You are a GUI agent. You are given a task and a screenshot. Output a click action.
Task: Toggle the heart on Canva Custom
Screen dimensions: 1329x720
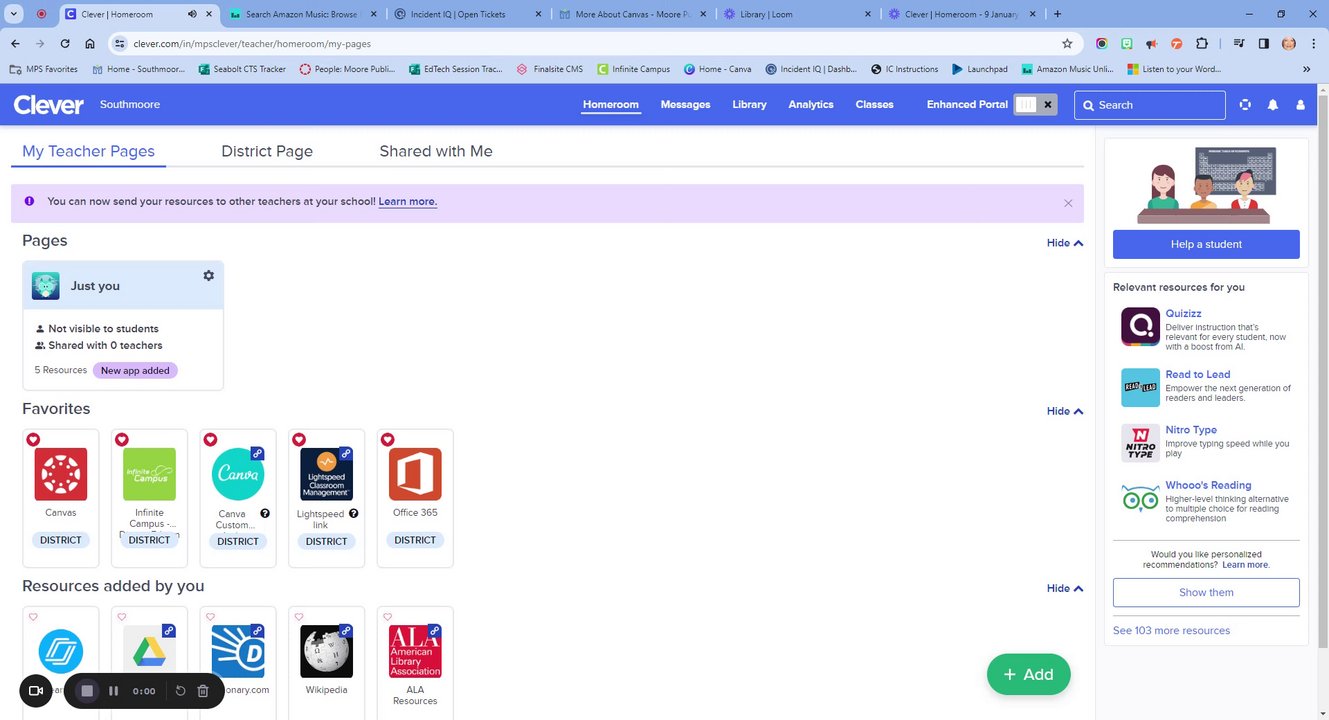point(210,440)
